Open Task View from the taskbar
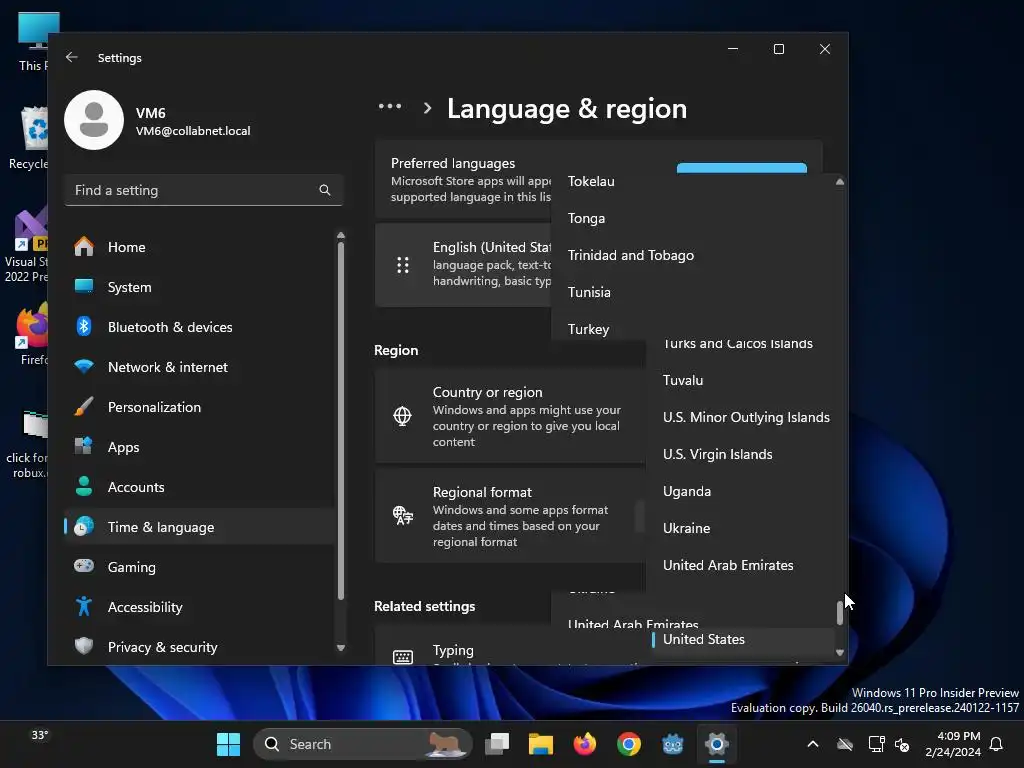This screenshot has height=768, width=1024. point(497,744)
